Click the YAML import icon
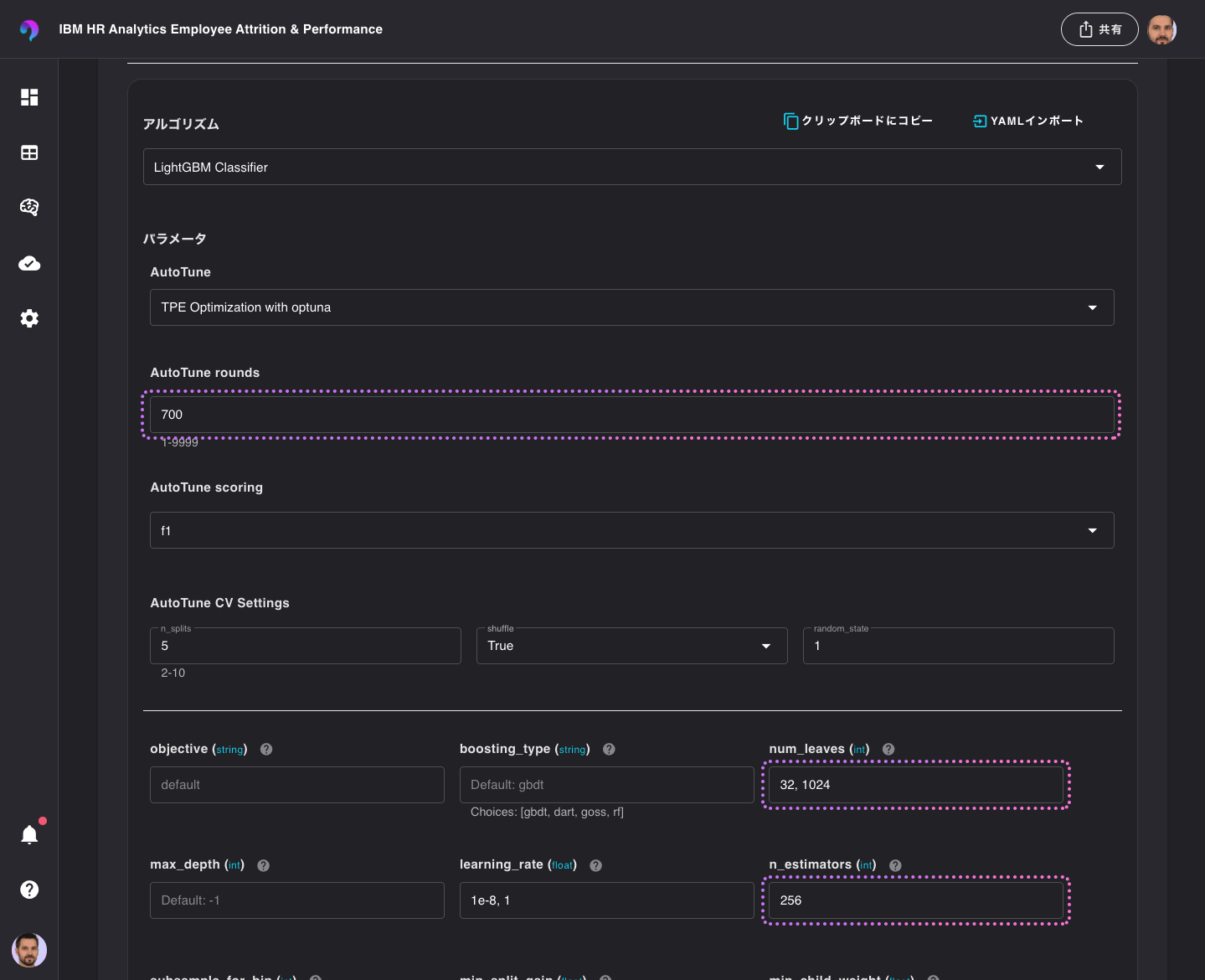 click(x=980, y=121)
